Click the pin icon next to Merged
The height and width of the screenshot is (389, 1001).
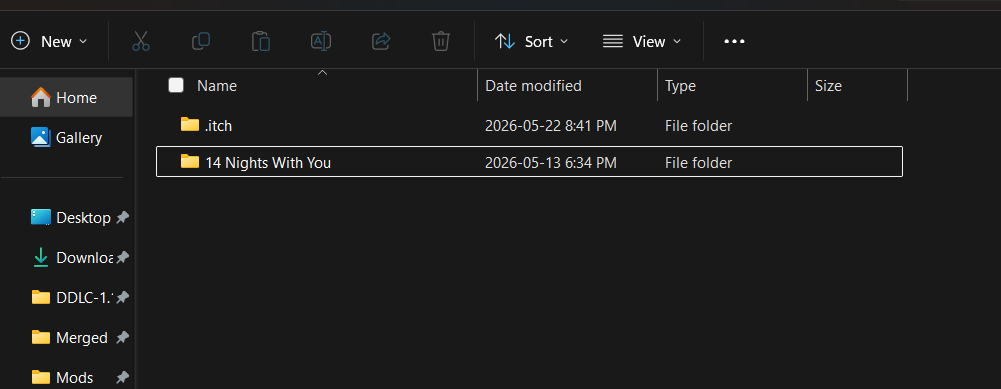(x=123, y=337)
